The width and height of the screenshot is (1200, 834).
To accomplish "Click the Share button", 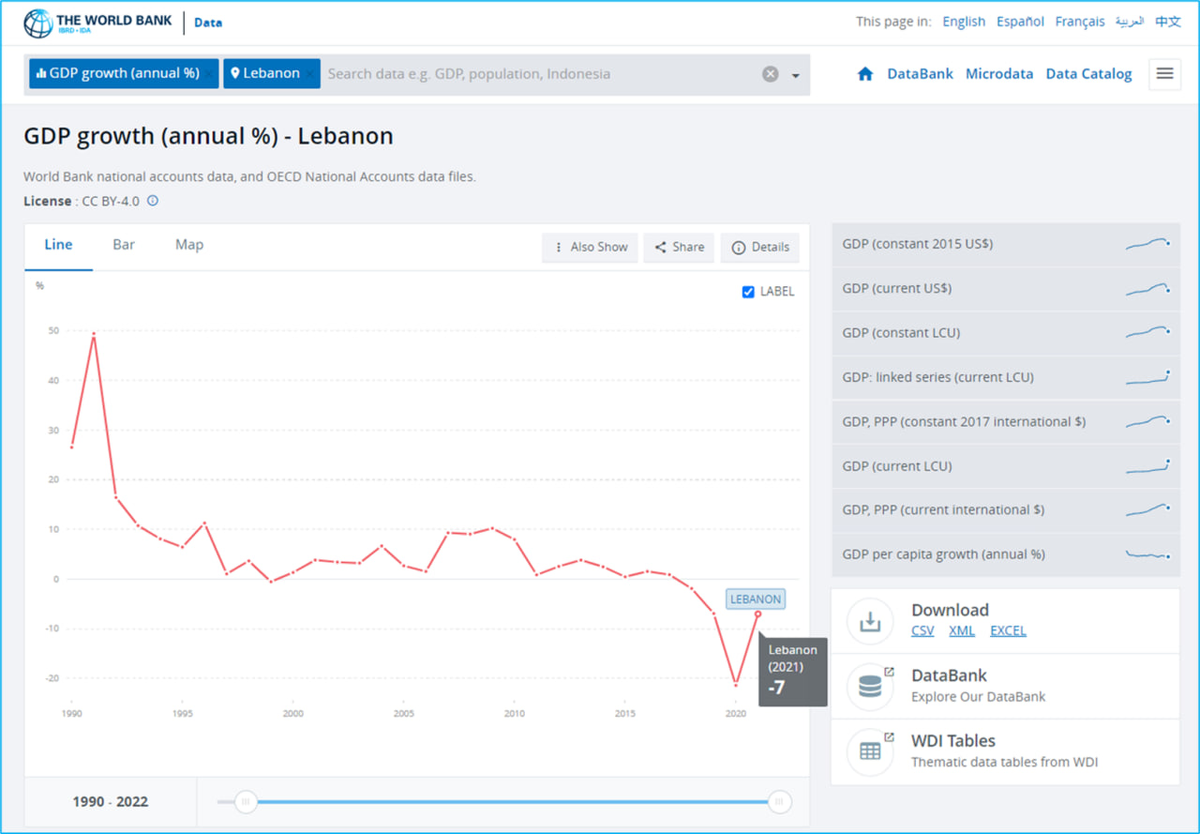I will (x=679, y=247).
